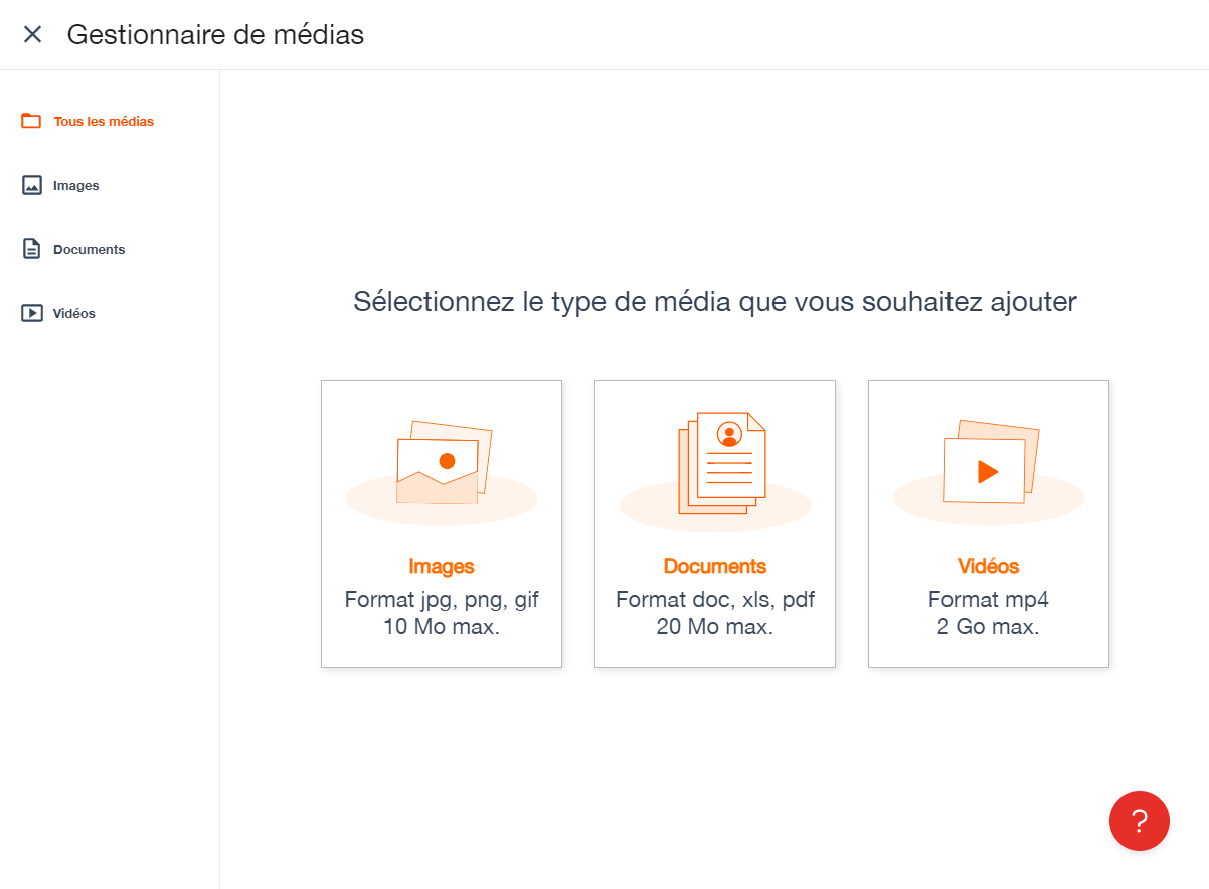Click the Format mp4 2 Go max text
This screenshot has width=1209, height=889.
(x=988, y=612)
